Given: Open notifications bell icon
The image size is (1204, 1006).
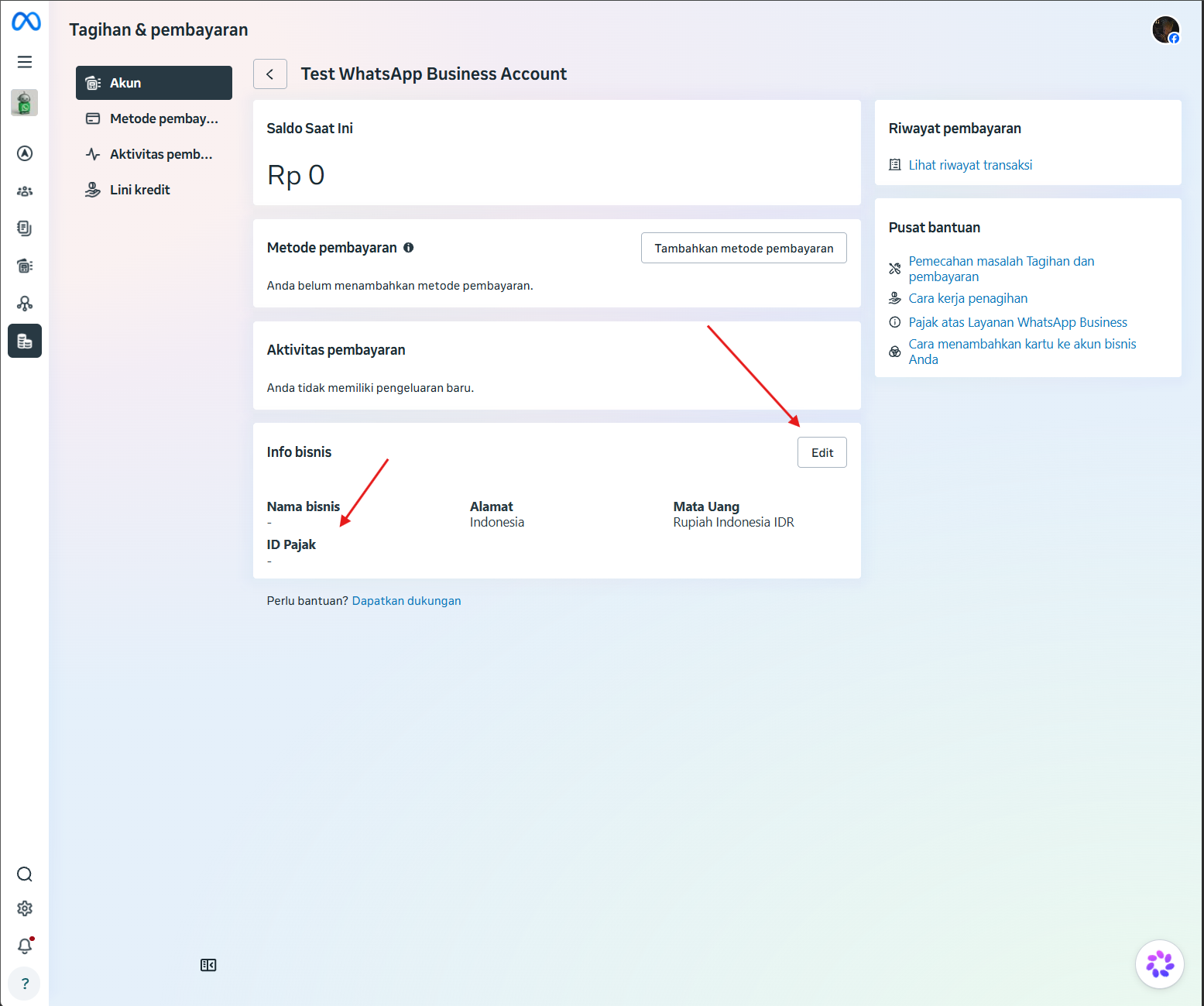Looking at the screenshot, I should 25,946.
